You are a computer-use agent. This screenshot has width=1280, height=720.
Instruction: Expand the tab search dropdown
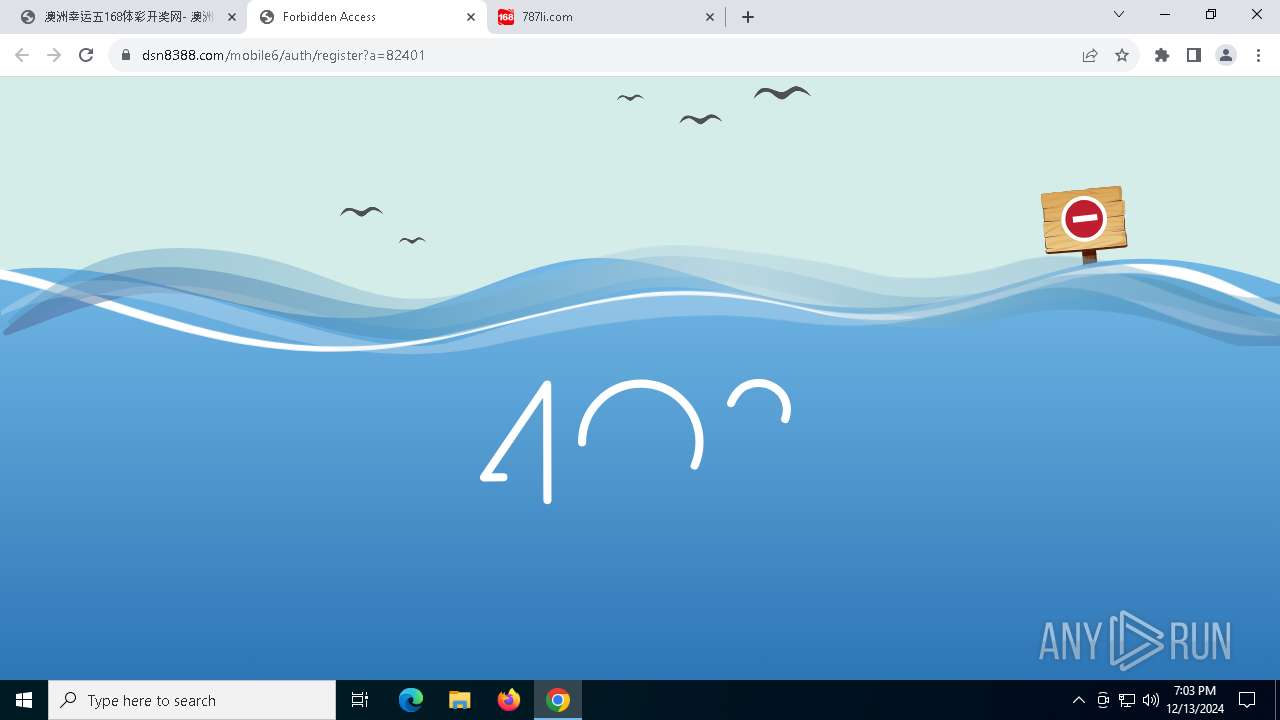pyautogui.click(x=1119, y=14)
